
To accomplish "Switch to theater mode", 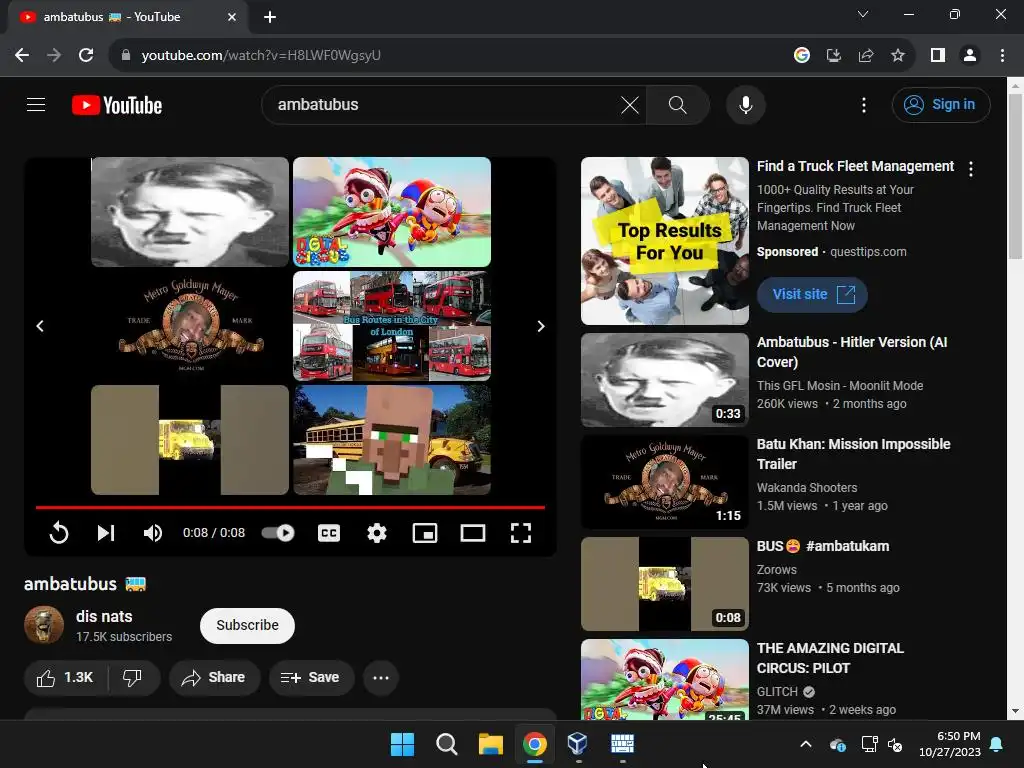I will (473, 533).
